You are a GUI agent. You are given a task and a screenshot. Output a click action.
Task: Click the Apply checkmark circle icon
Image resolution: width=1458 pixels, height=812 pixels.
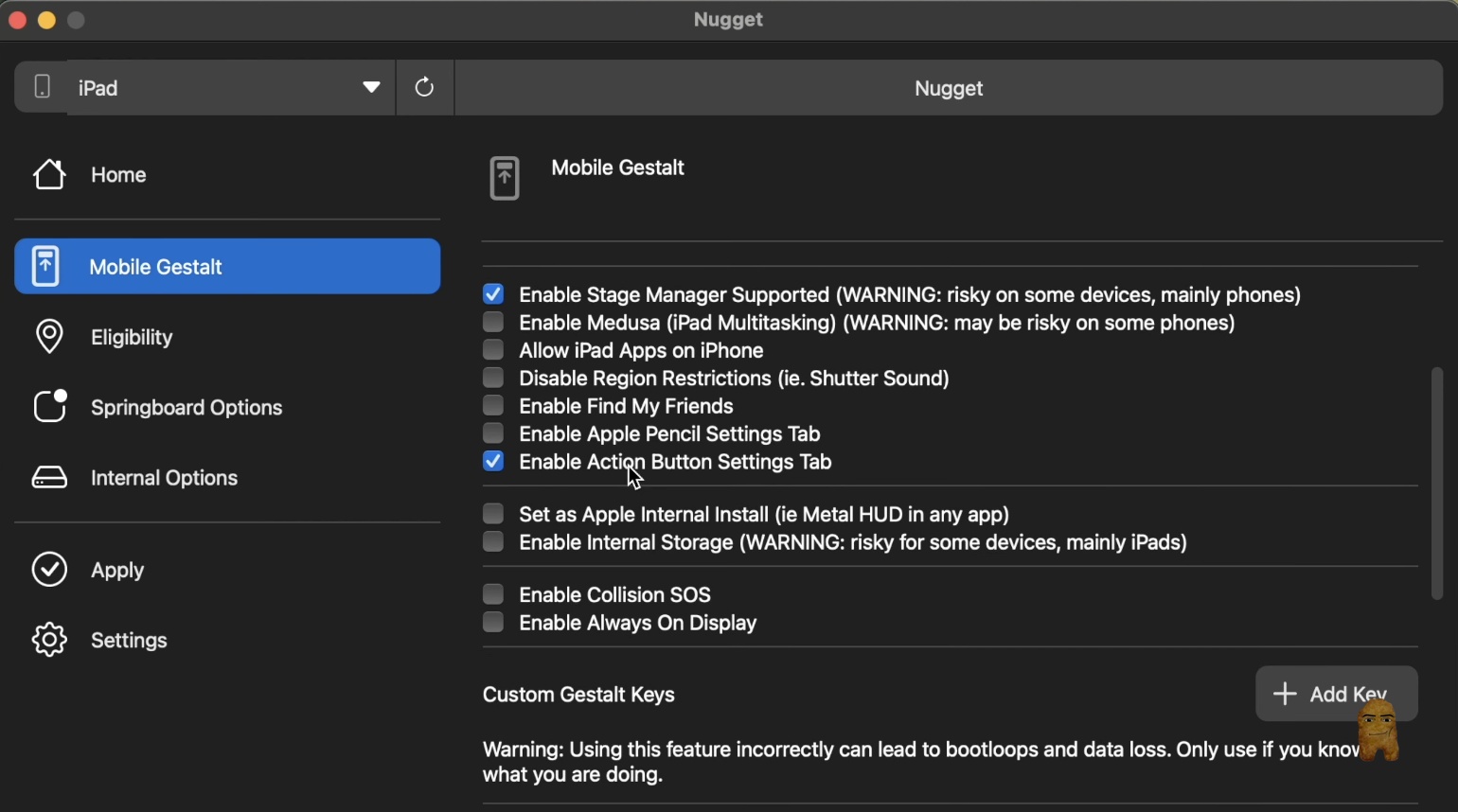(49, 570)
